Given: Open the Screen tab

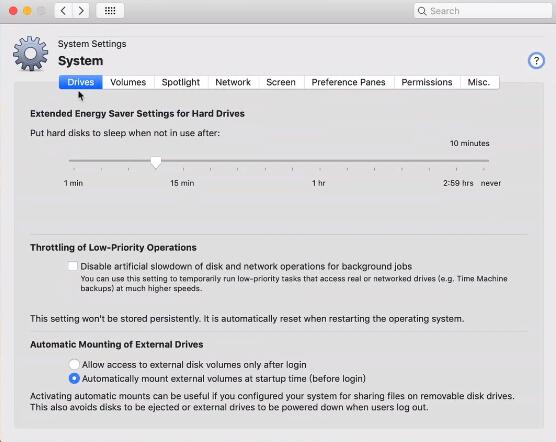Looking at the screenshot, I should tap(281, 82).
